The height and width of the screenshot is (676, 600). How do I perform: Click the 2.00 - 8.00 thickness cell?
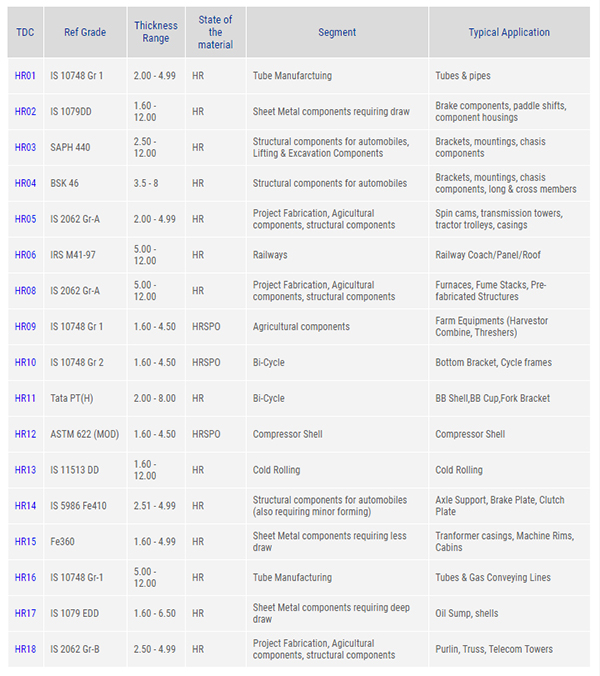(x=156, y=398)
